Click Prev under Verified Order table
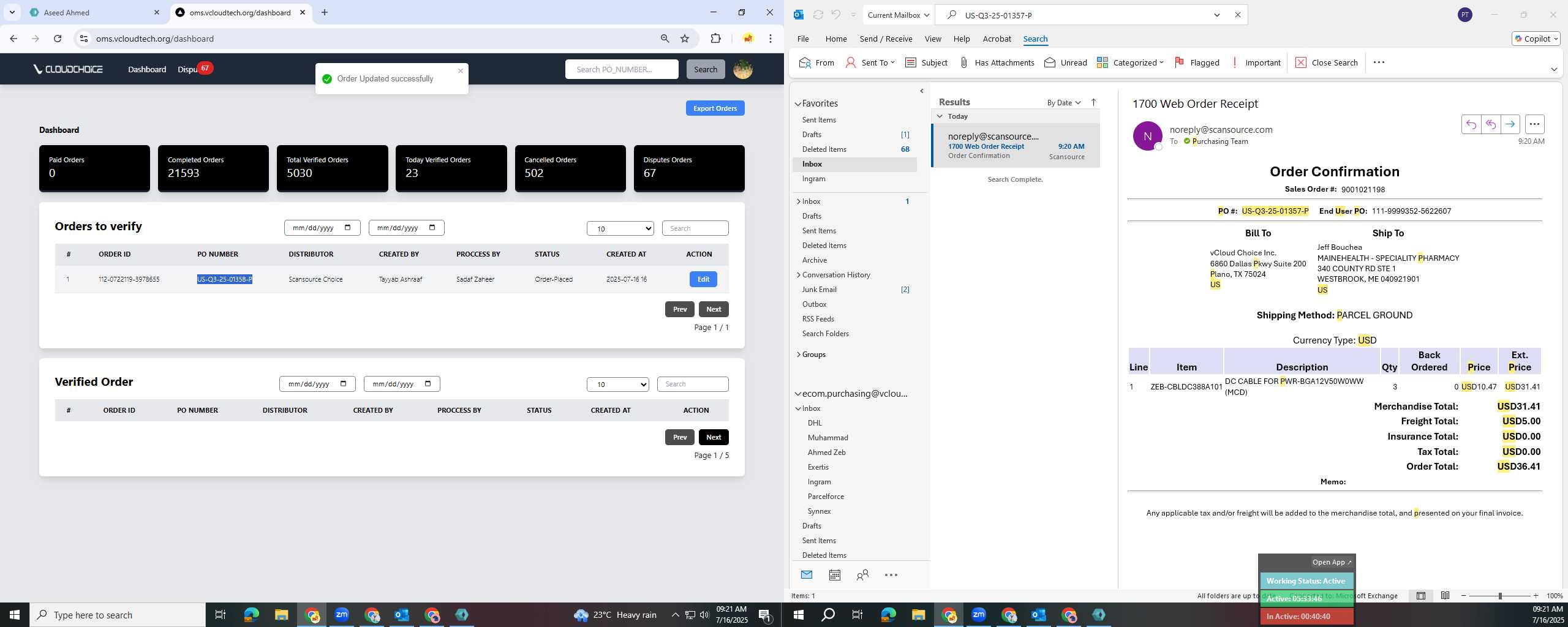The width and height of the screenshot is (1568, 627). [x=680, y=437]
